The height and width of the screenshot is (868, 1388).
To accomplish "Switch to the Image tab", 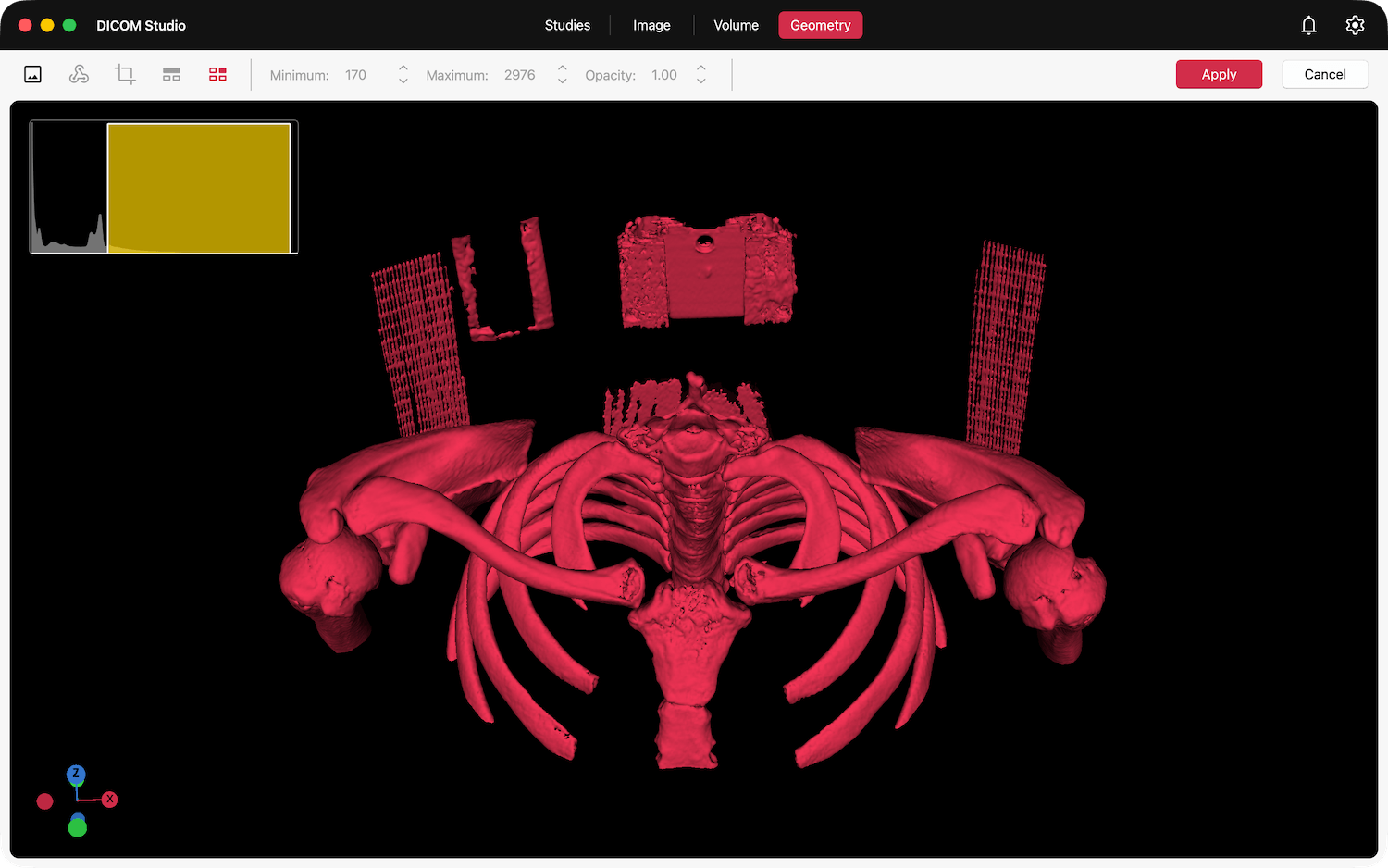I will click(651, 25).
